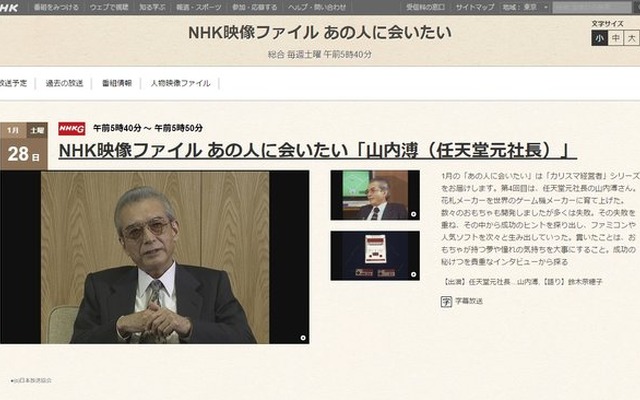Viewport: 640px width, 400px height.
Task: Set text size to 大
Action: 631,38
